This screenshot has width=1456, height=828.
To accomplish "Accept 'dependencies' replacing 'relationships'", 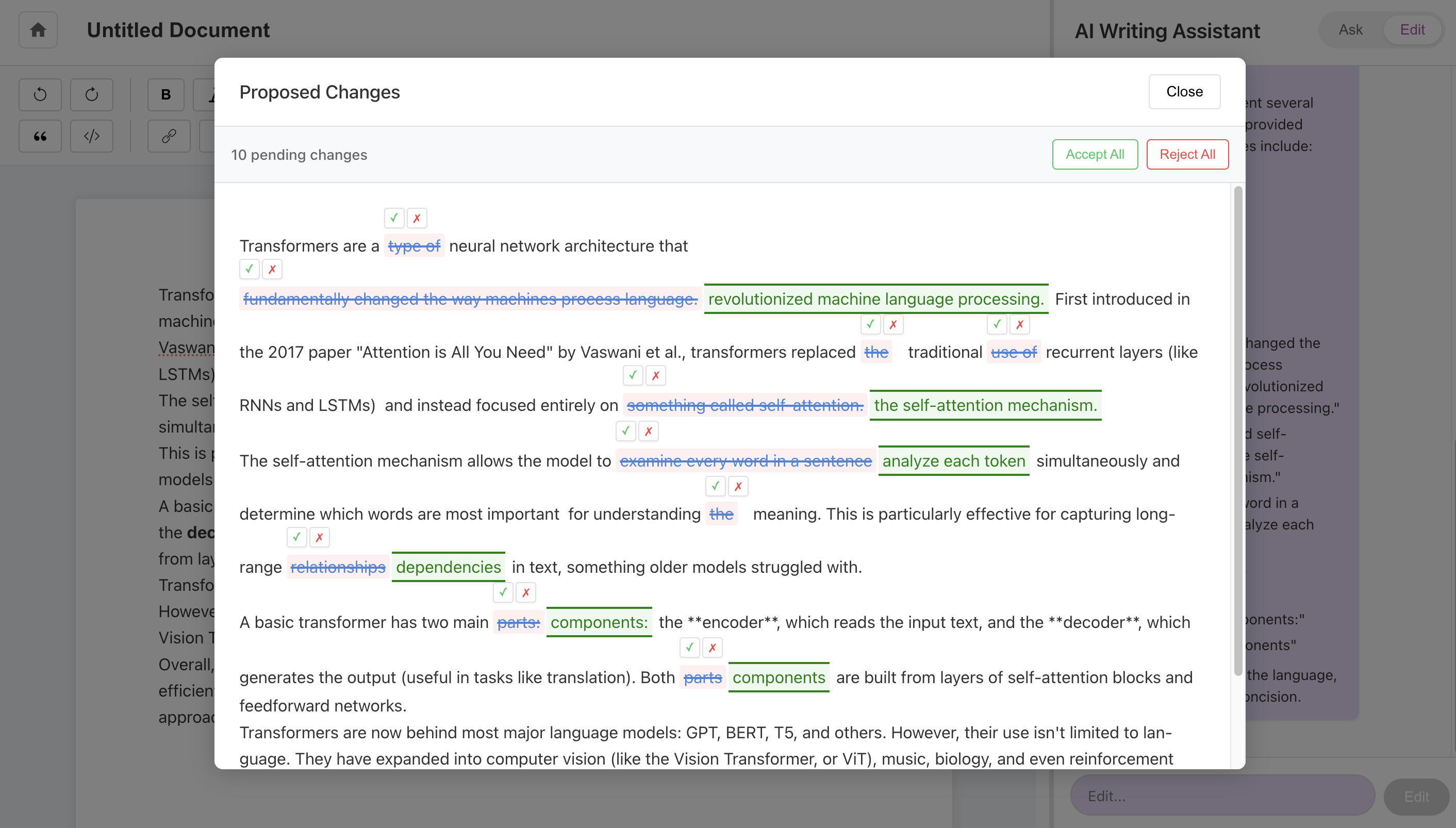I will tap(296, 537).
